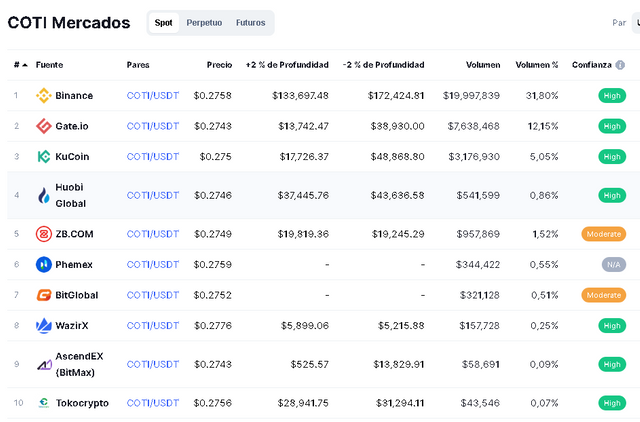Click Gate.io exchange name

click(72, 126)
